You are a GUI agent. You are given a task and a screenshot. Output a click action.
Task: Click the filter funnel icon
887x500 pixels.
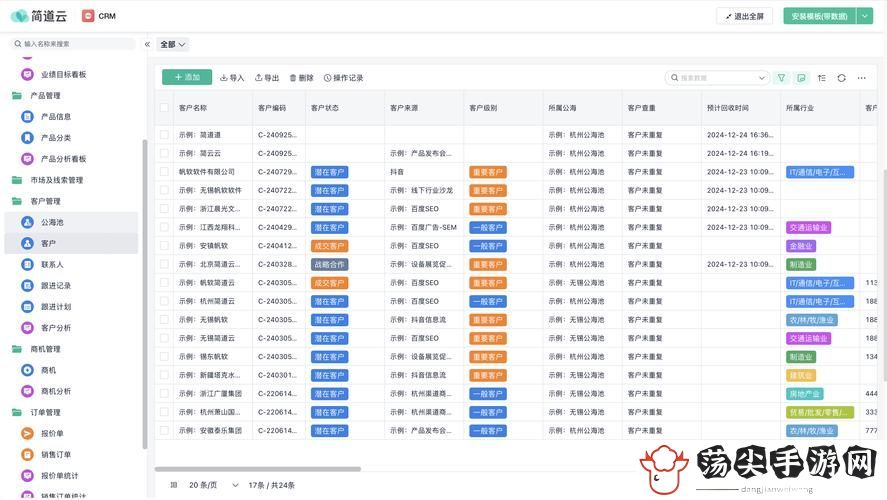pos(781,78)
